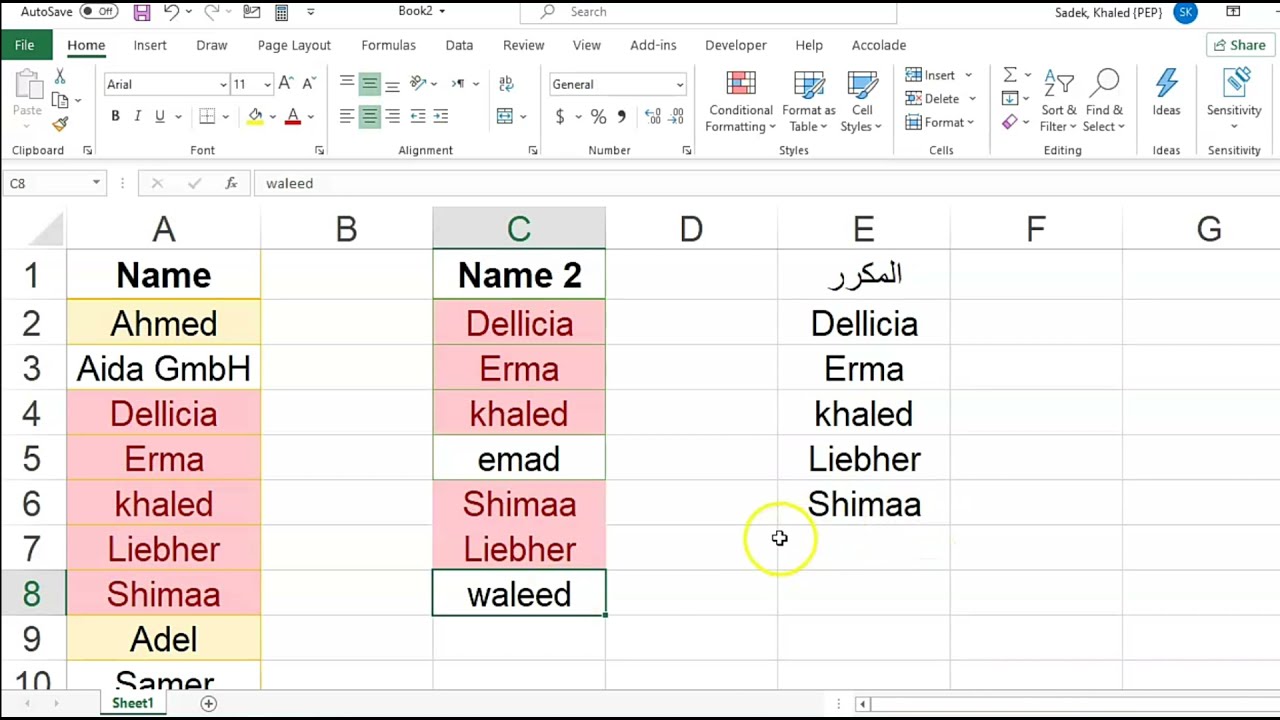Screen dimensions: 1280x720
Task: Open the Sensitivity button menu
Action: coord(1234,99)
